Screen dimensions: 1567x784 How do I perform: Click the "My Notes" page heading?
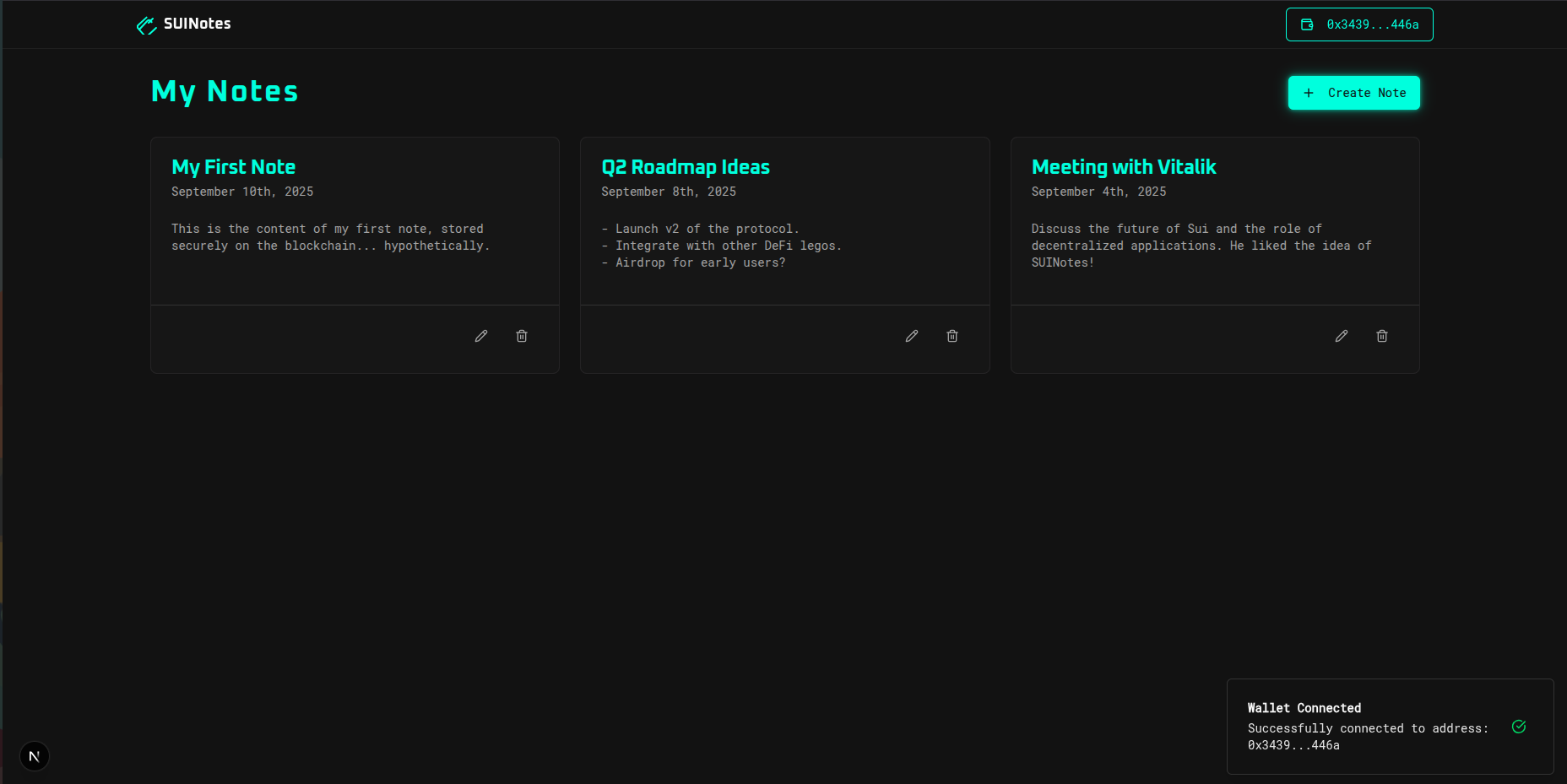pyautogui.click(x=225, y=91)
